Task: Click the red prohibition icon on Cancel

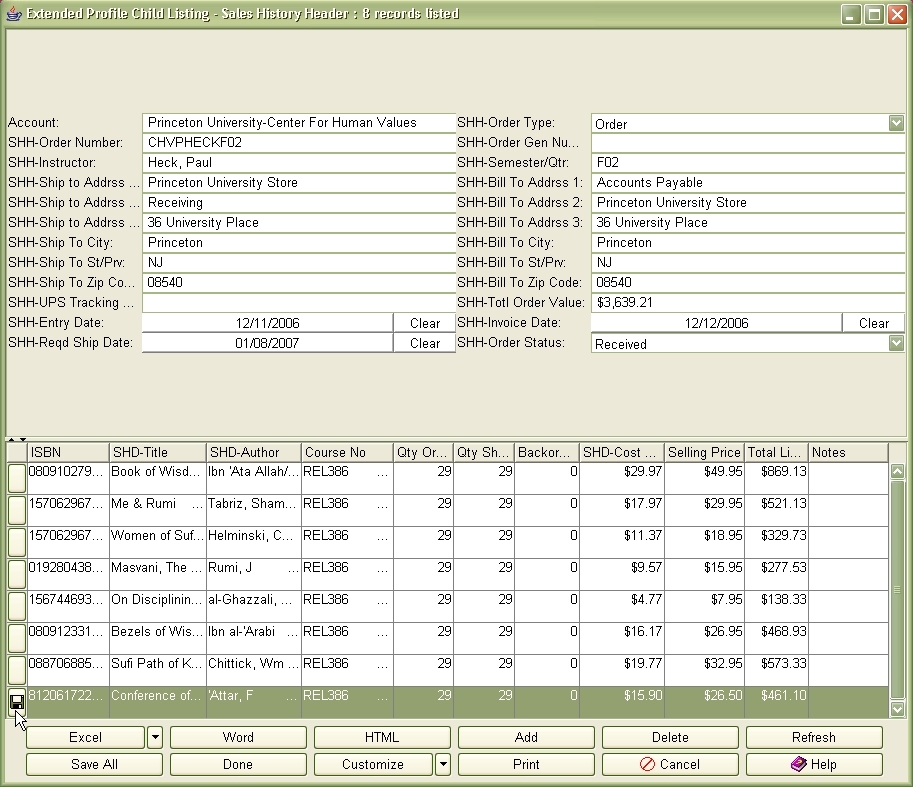Action: click(649, 764)
